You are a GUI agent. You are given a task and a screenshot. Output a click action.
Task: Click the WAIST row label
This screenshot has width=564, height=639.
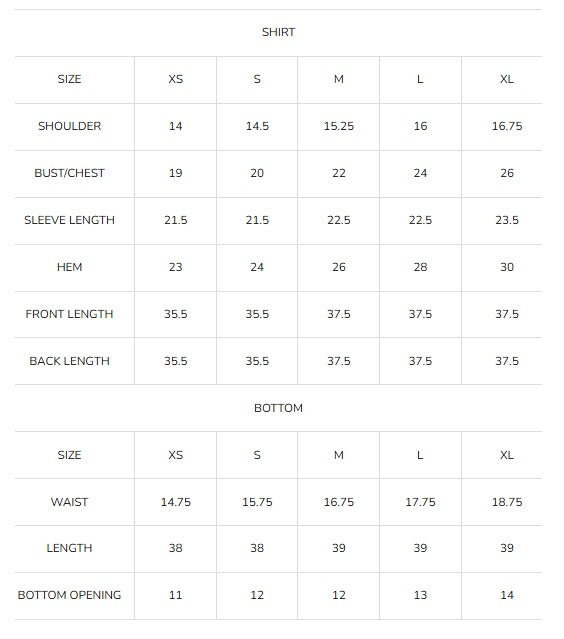70,502
